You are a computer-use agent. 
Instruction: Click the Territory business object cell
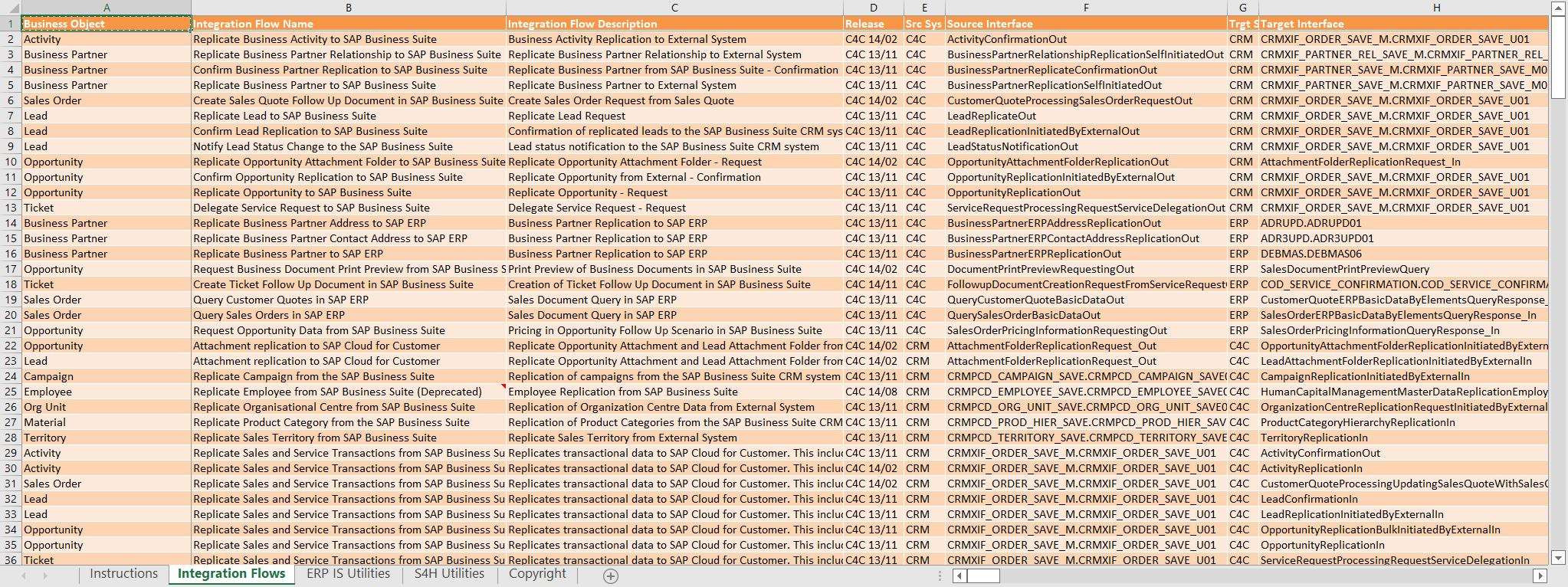pos(107,438)
